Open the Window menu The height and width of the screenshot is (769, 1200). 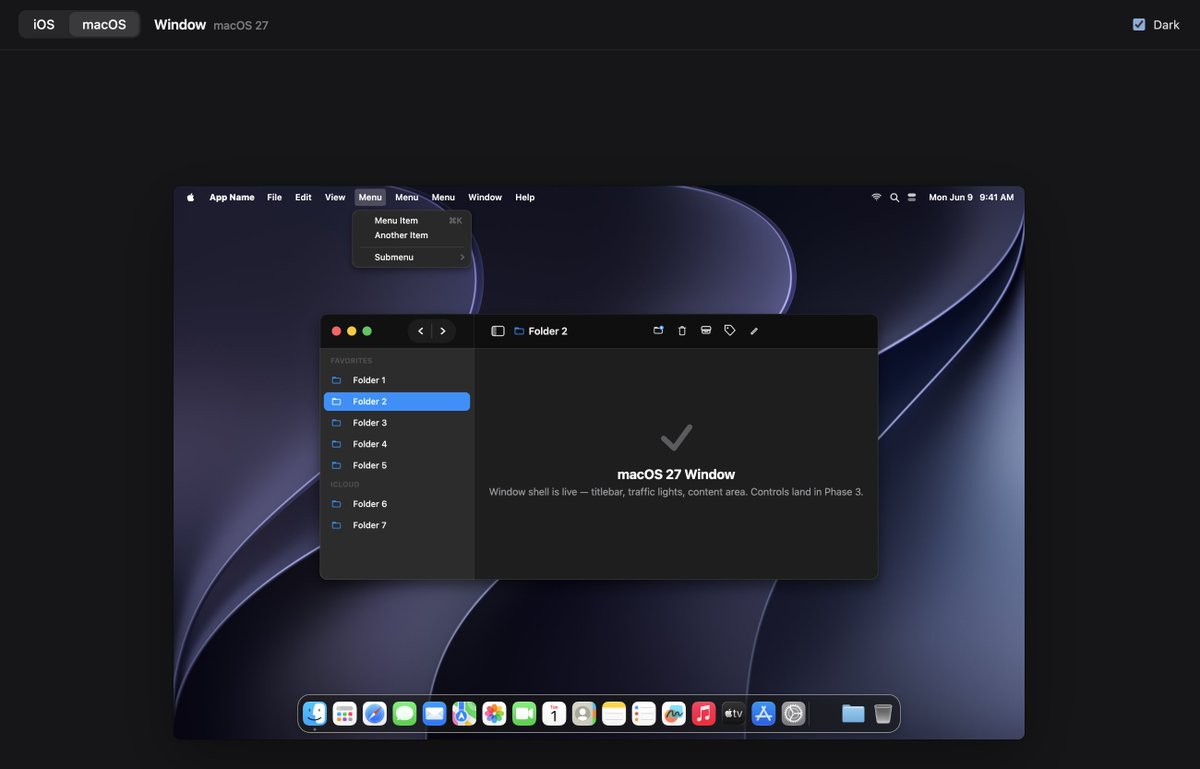click(485, 197)
